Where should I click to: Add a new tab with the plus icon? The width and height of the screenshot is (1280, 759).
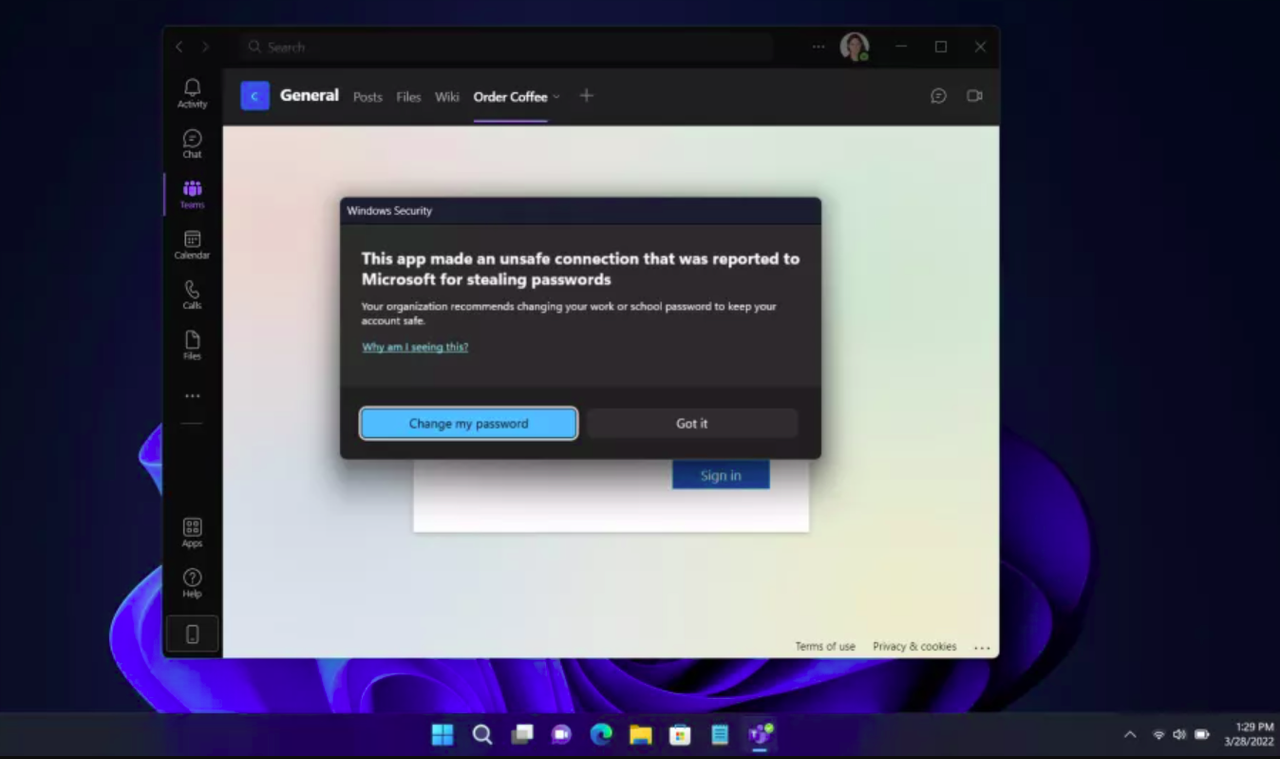click(x=587, y=95)
